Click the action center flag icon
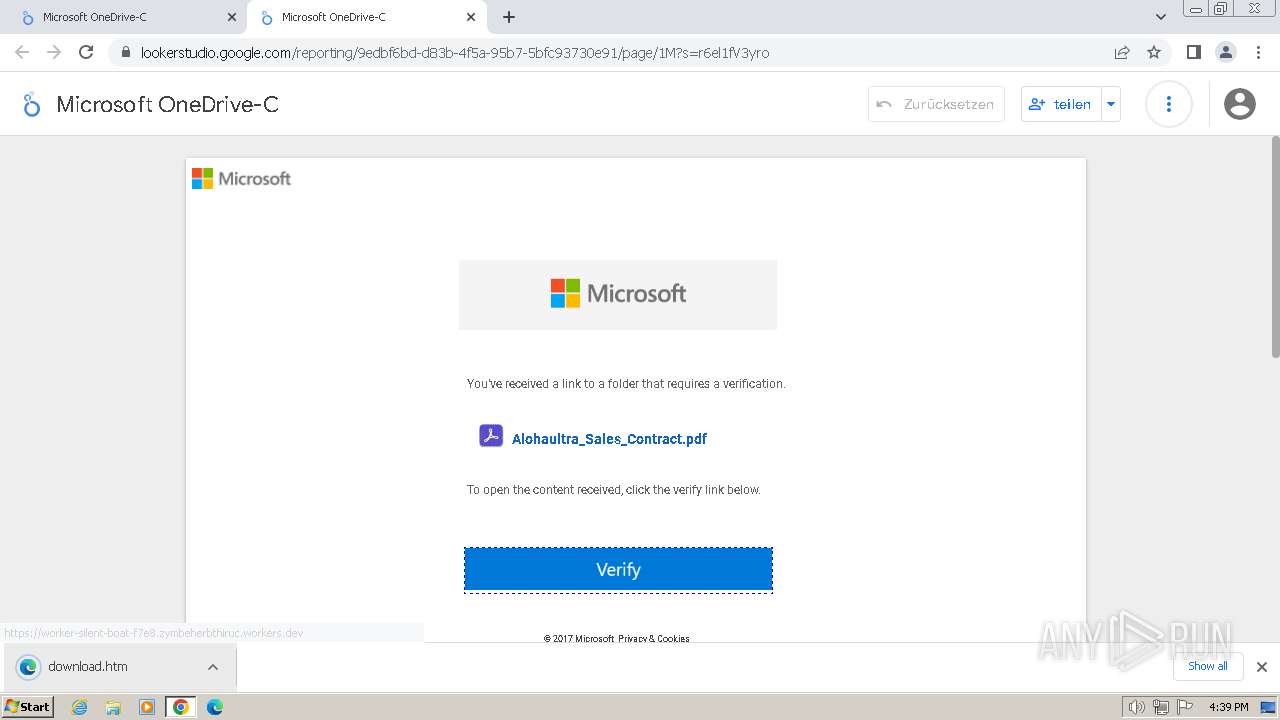 [x=1184, y=707]
